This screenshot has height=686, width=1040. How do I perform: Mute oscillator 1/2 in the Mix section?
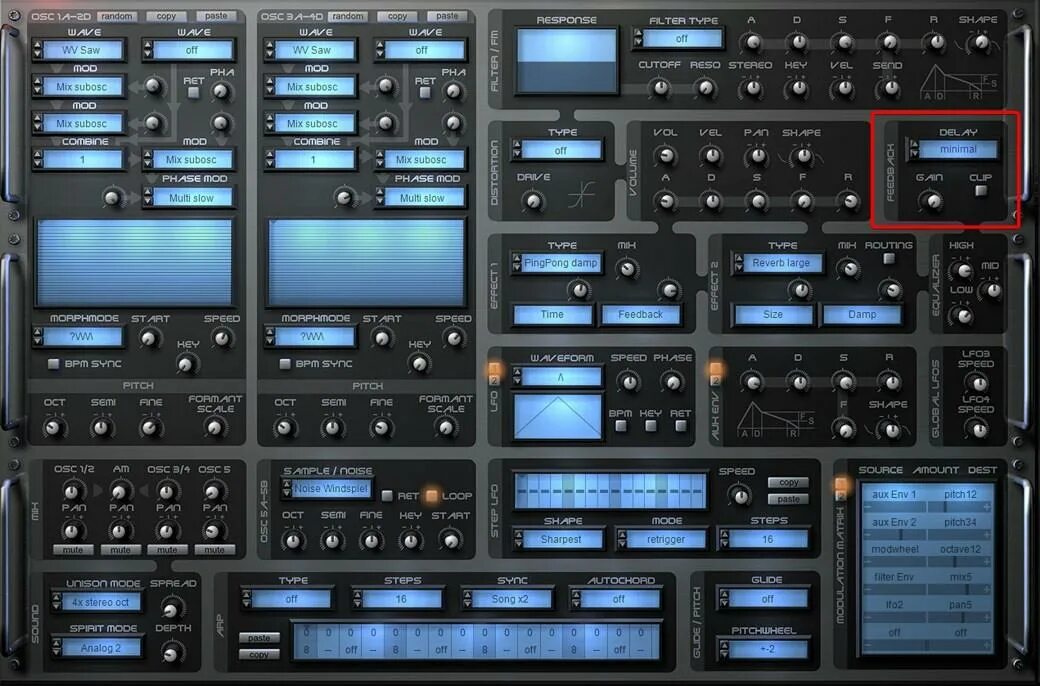[x=71, y=550]
